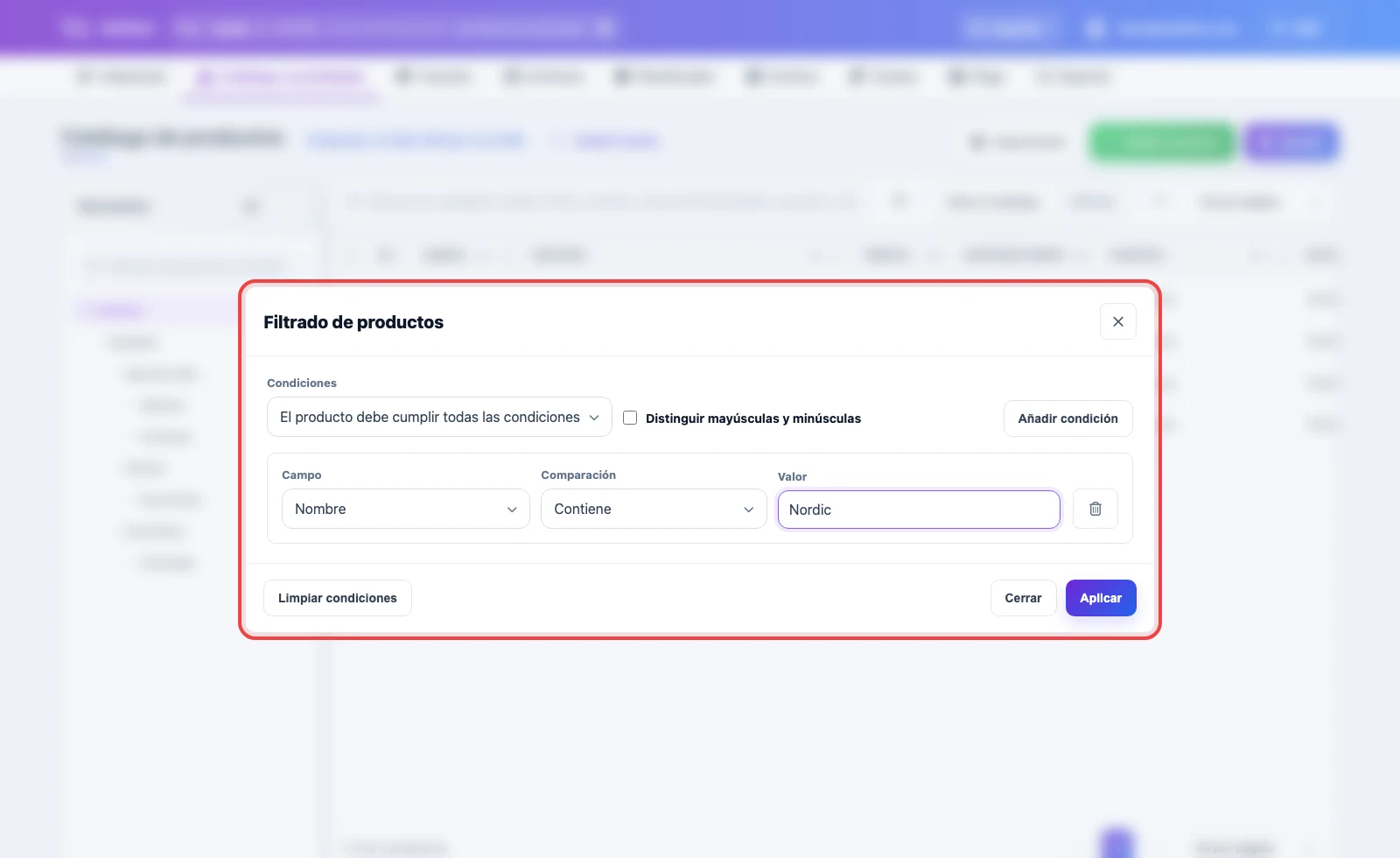Click Añadir condición button
The image size is (1400, 858).
[x=1067, y=418]
